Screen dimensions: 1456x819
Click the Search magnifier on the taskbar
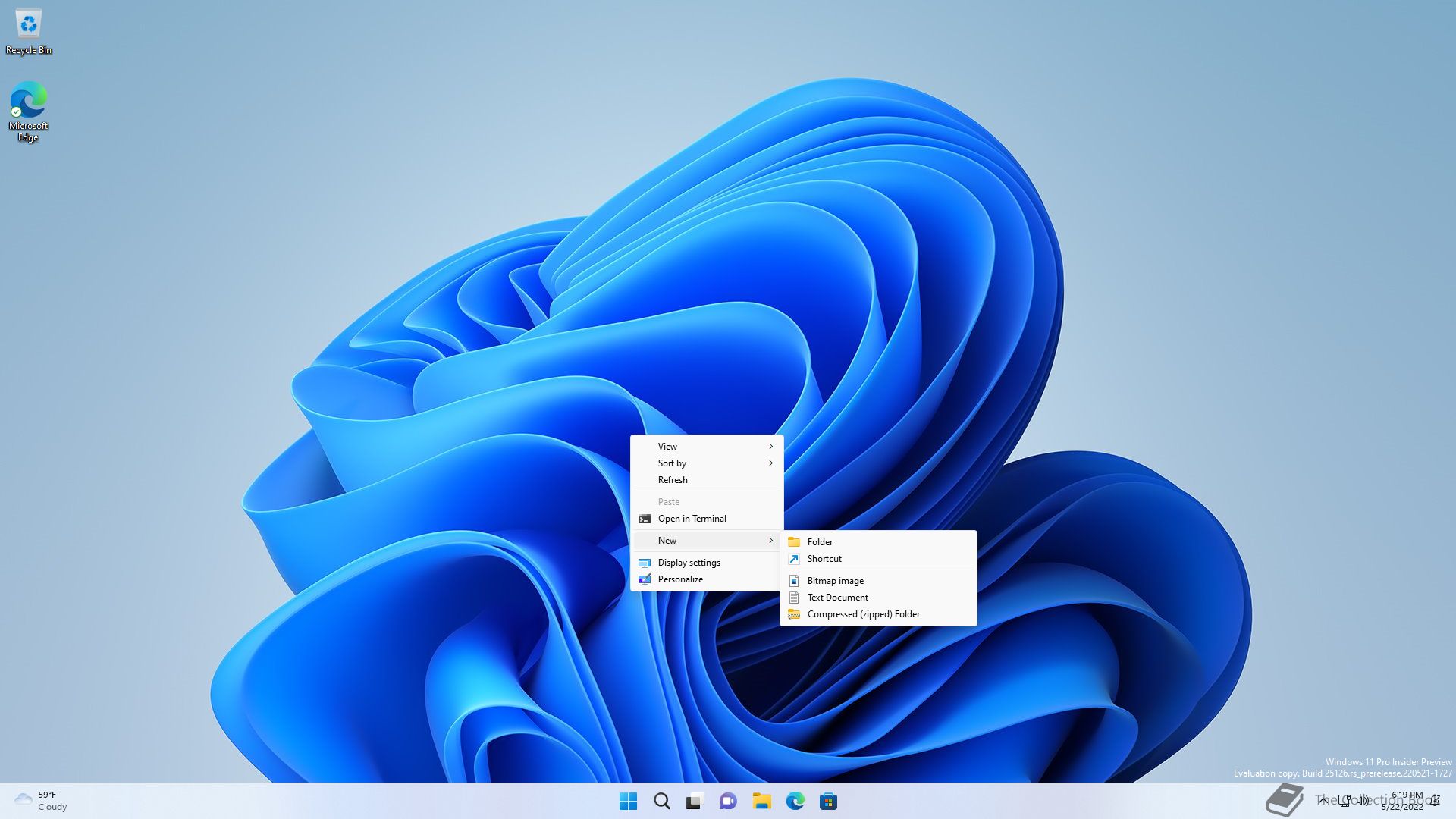point(661,801)
